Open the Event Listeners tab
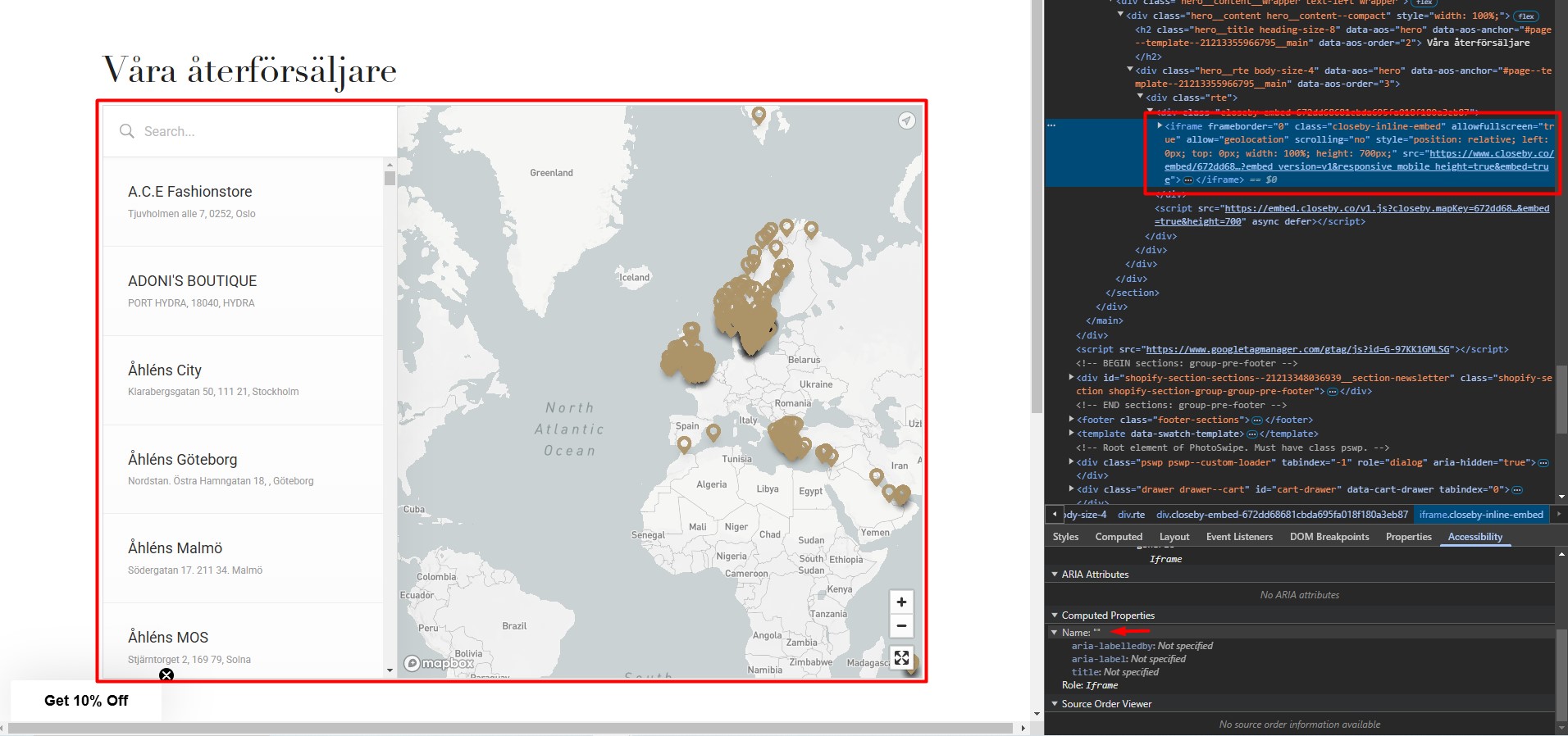1568x736 pixels. click(1239, 537)
